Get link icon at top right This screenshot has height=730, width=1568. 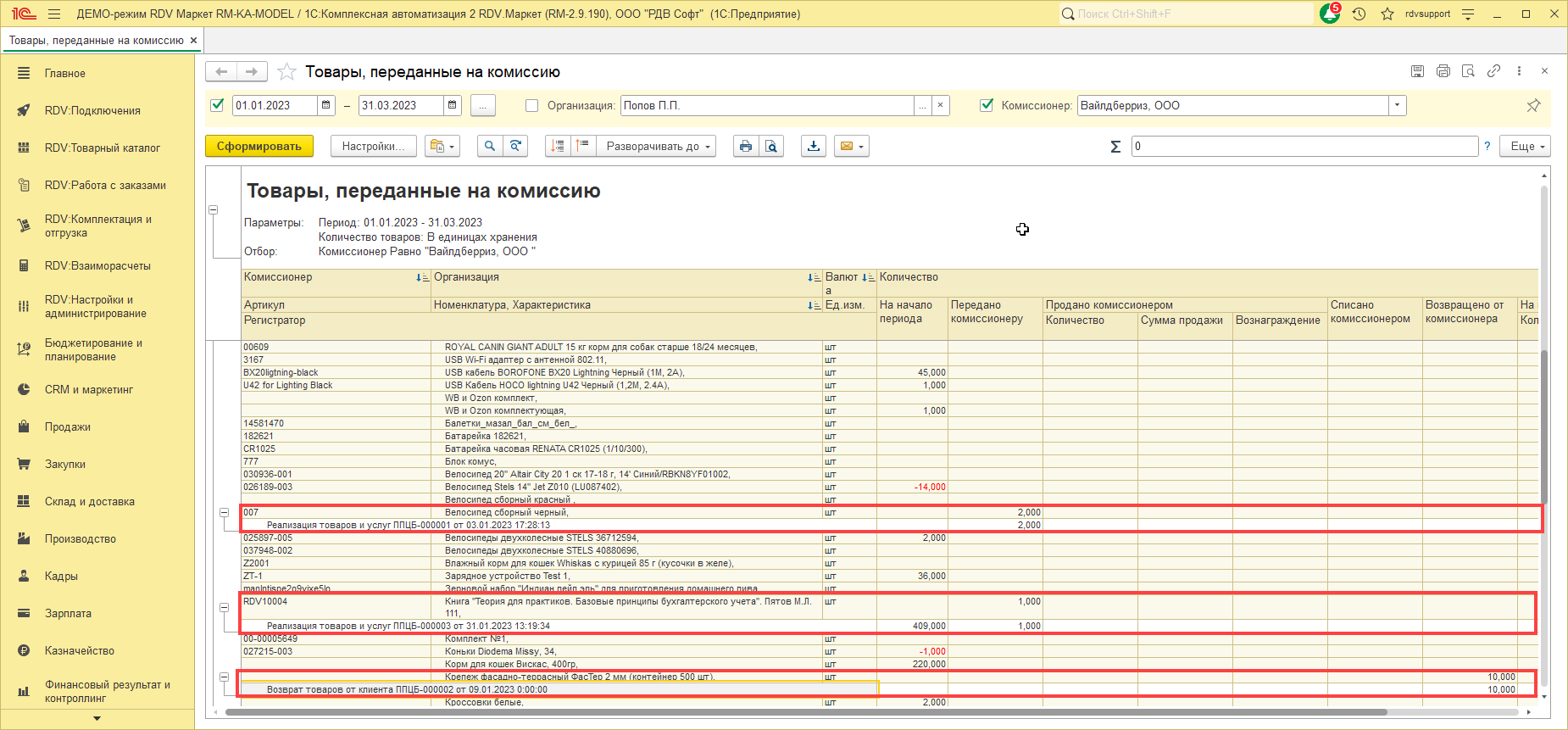coord(1493,71)
